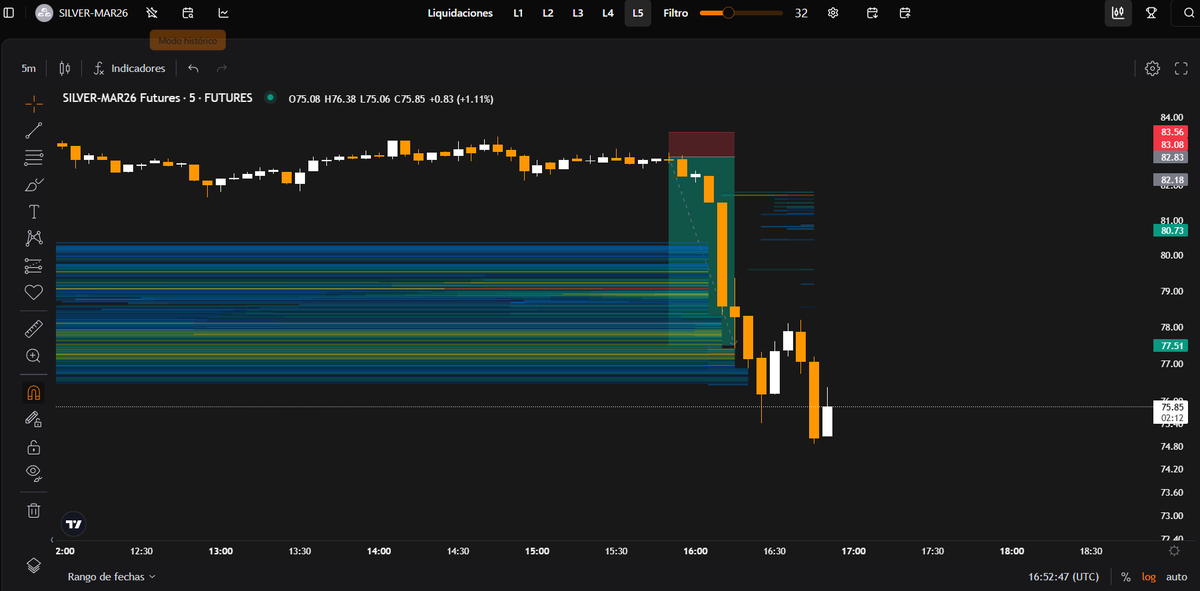The image size is (1200, 591).
Task: Change chart candle style icon
Action: coord(65,68)
